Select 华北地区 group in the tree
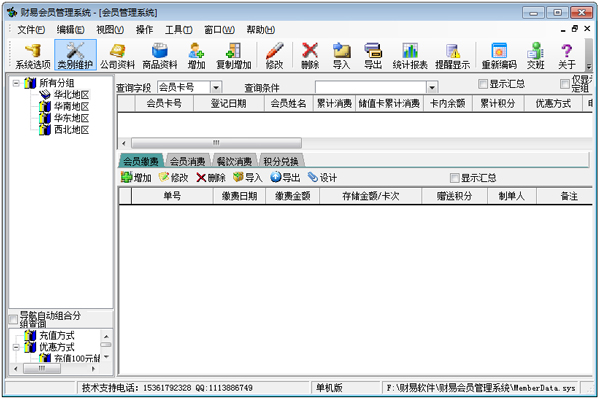 [x=71, y=94]
